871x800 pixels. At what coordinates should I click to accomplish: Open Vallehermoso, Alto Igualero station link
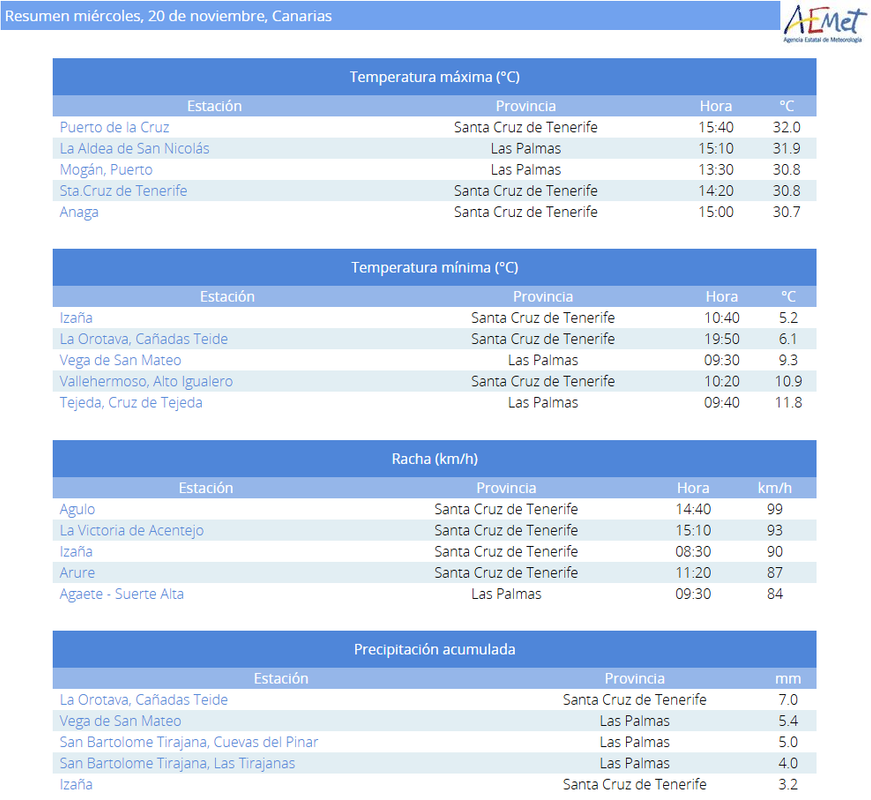tap(146, 381)
